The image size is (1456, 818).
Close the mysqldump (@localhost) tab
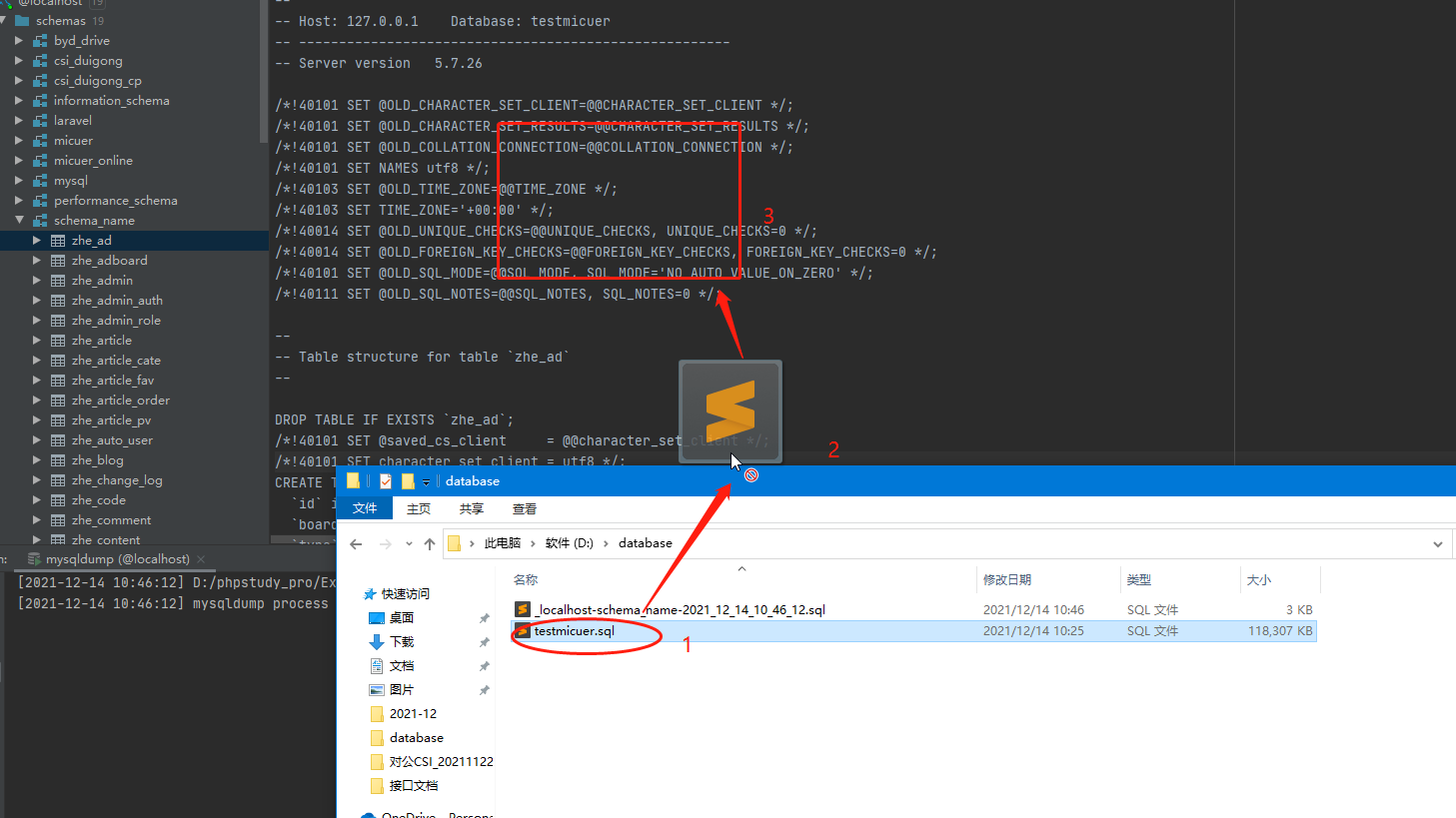coord(201,559)
